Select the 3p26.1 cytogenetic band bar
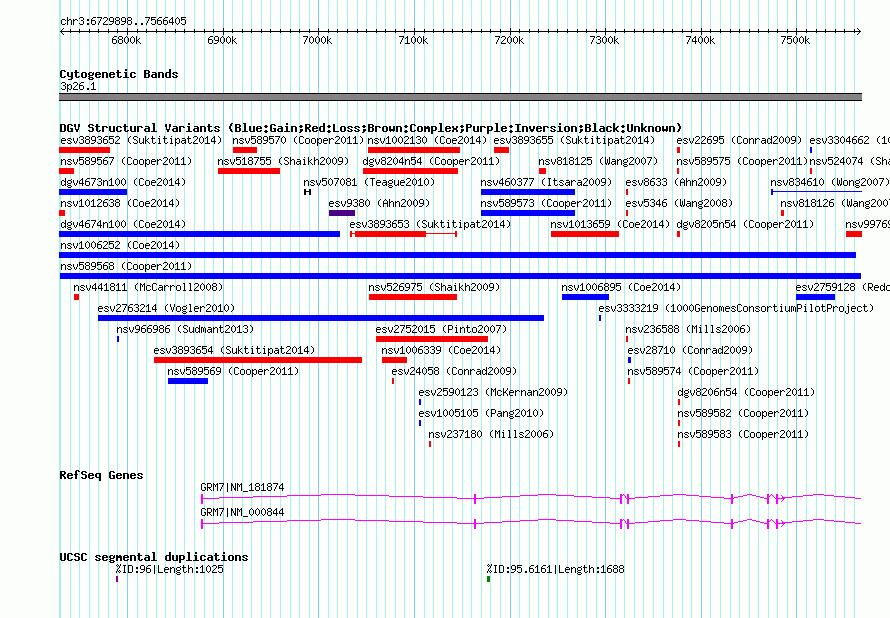Viewport: 890px width, 618px height. click(x=460, y=97)
